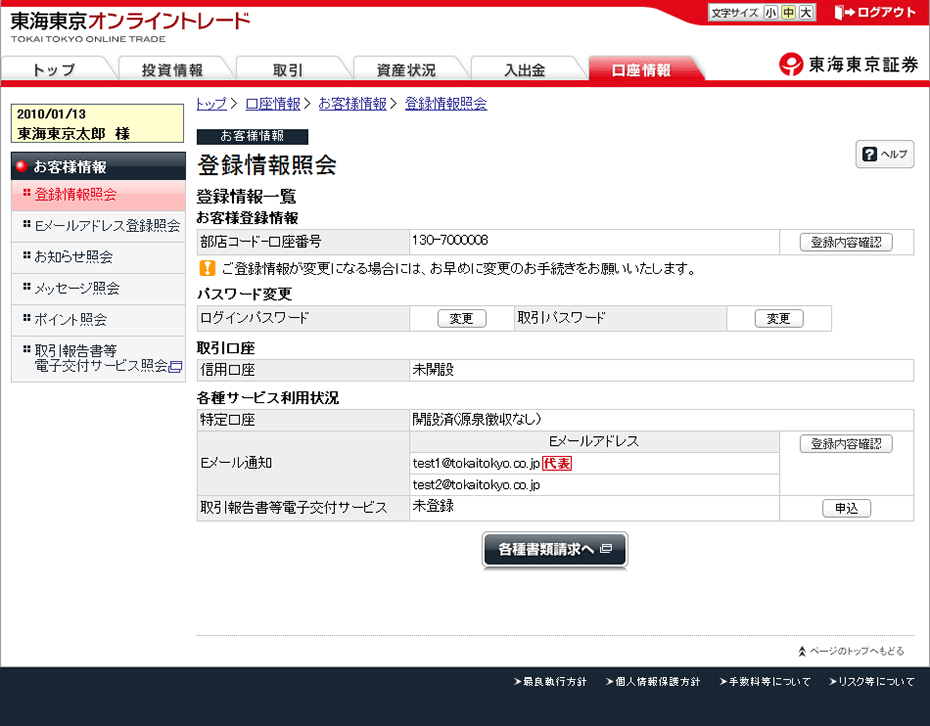Click the Tokai Tokyo Securities logo
Viewport: 930px width, 726px height.
[x=848, y=64]
